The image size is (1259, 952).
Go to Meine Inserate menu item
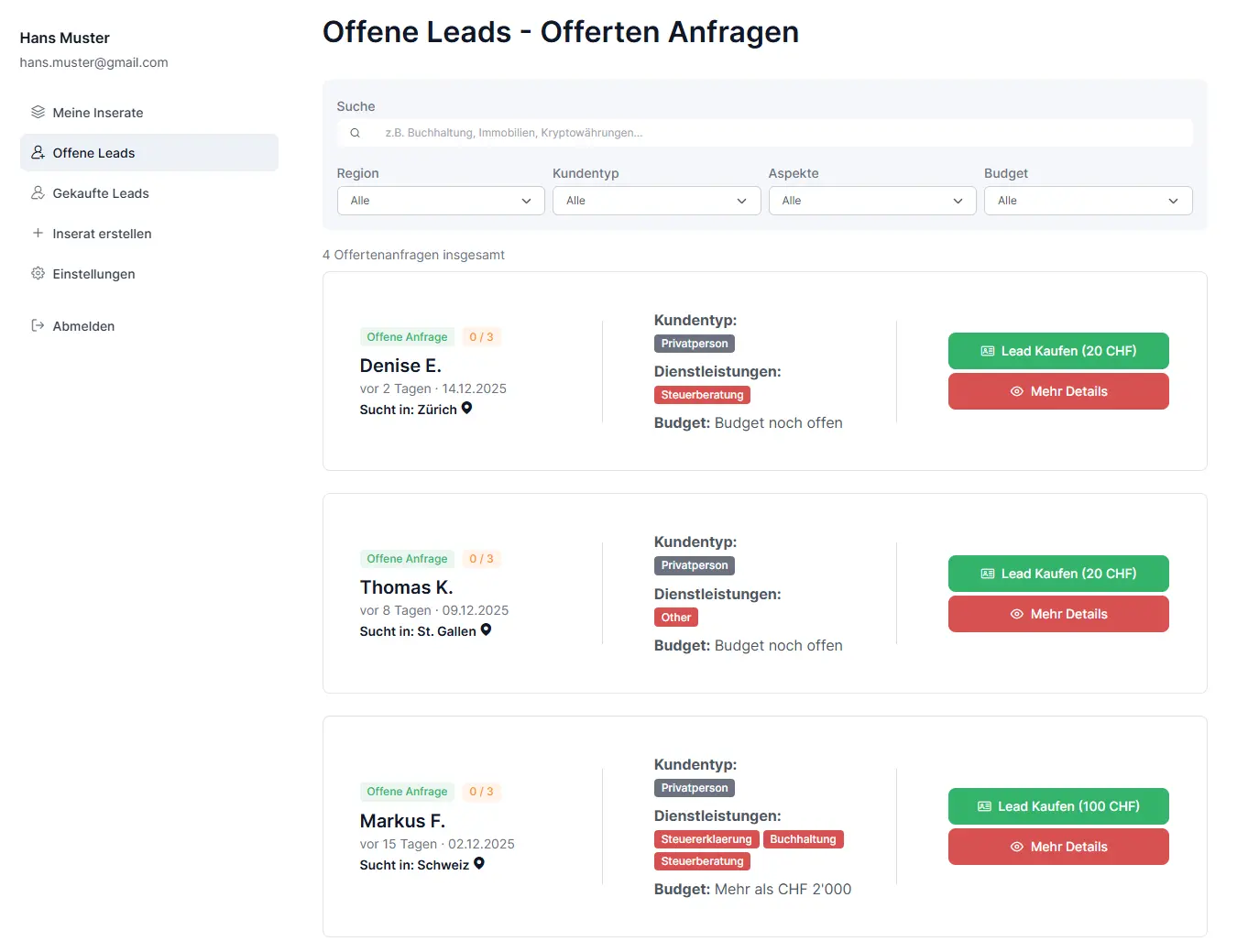[98, 113]
